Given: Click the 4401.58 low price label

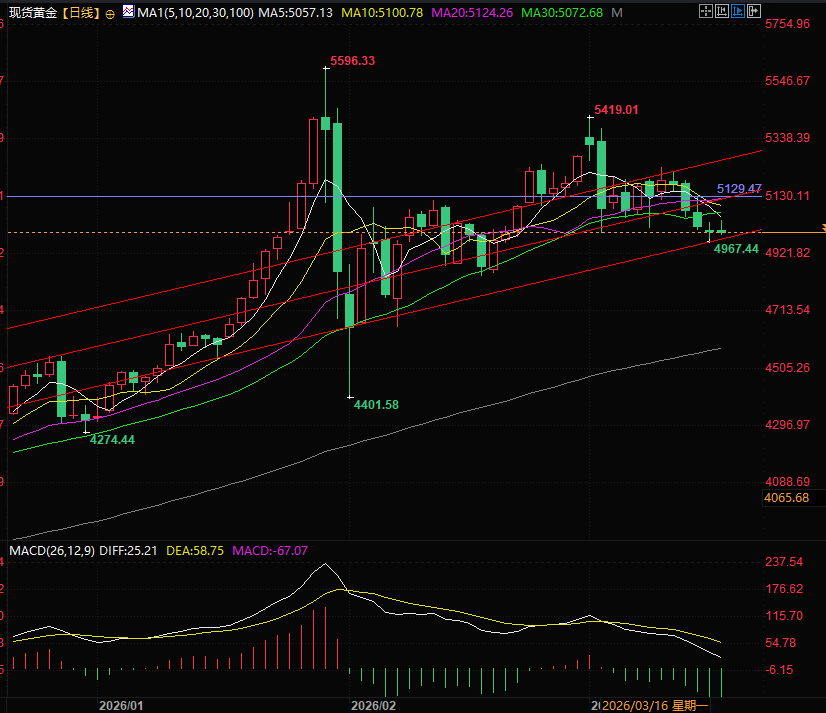Looking at the screenshot, I should pos(376,405).
